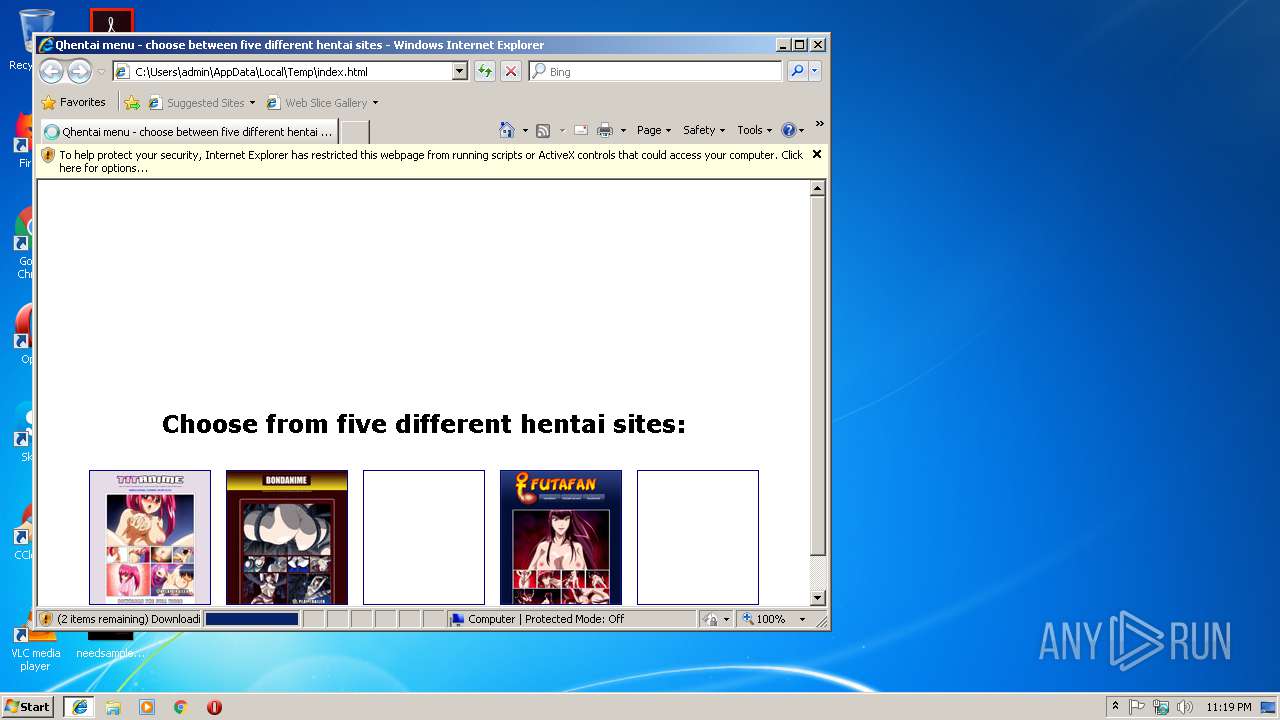Open the Titanime site thumbnail
1280x720 pixels.
[150, 537]
